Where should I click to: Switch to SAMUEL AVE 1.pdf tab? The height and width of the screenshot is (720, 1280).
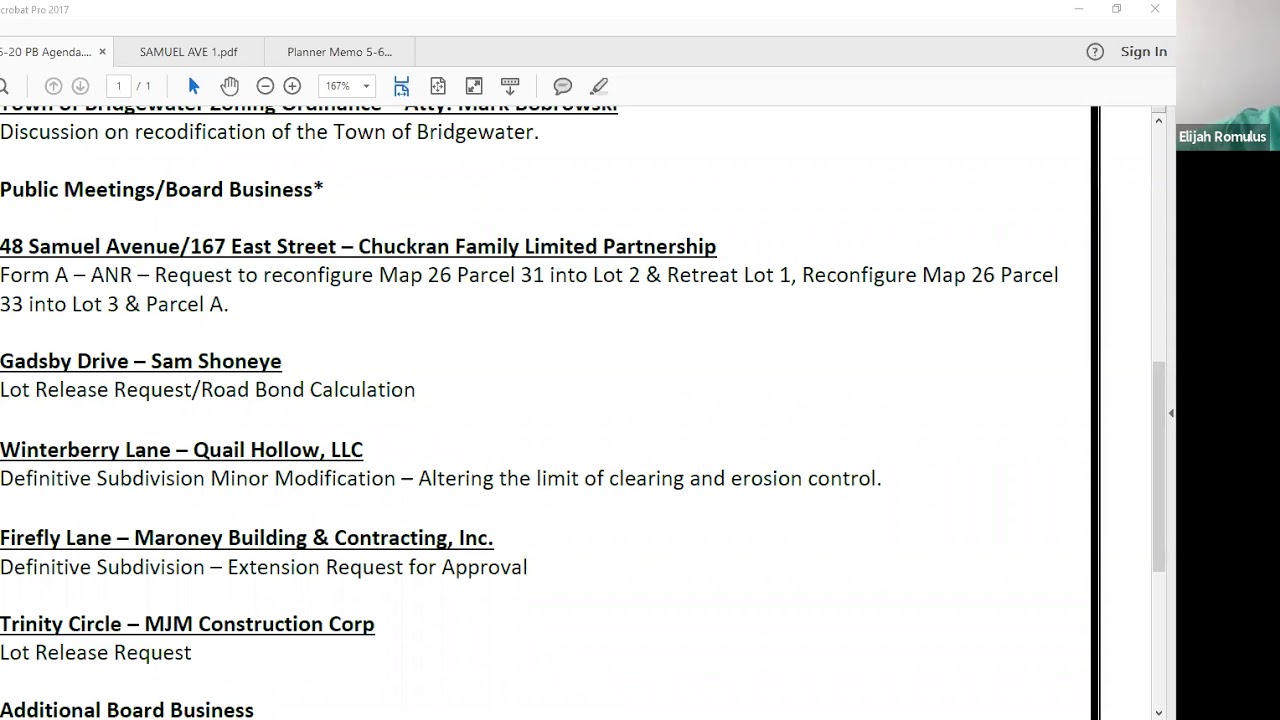[x=189, y=52]
